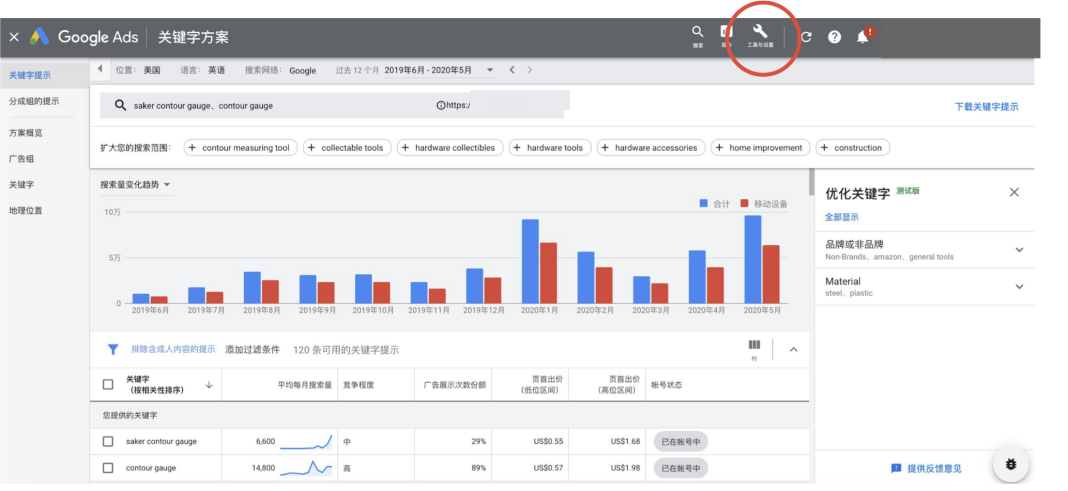Add the contour measuring tool suggestion chip

(238, 148)
